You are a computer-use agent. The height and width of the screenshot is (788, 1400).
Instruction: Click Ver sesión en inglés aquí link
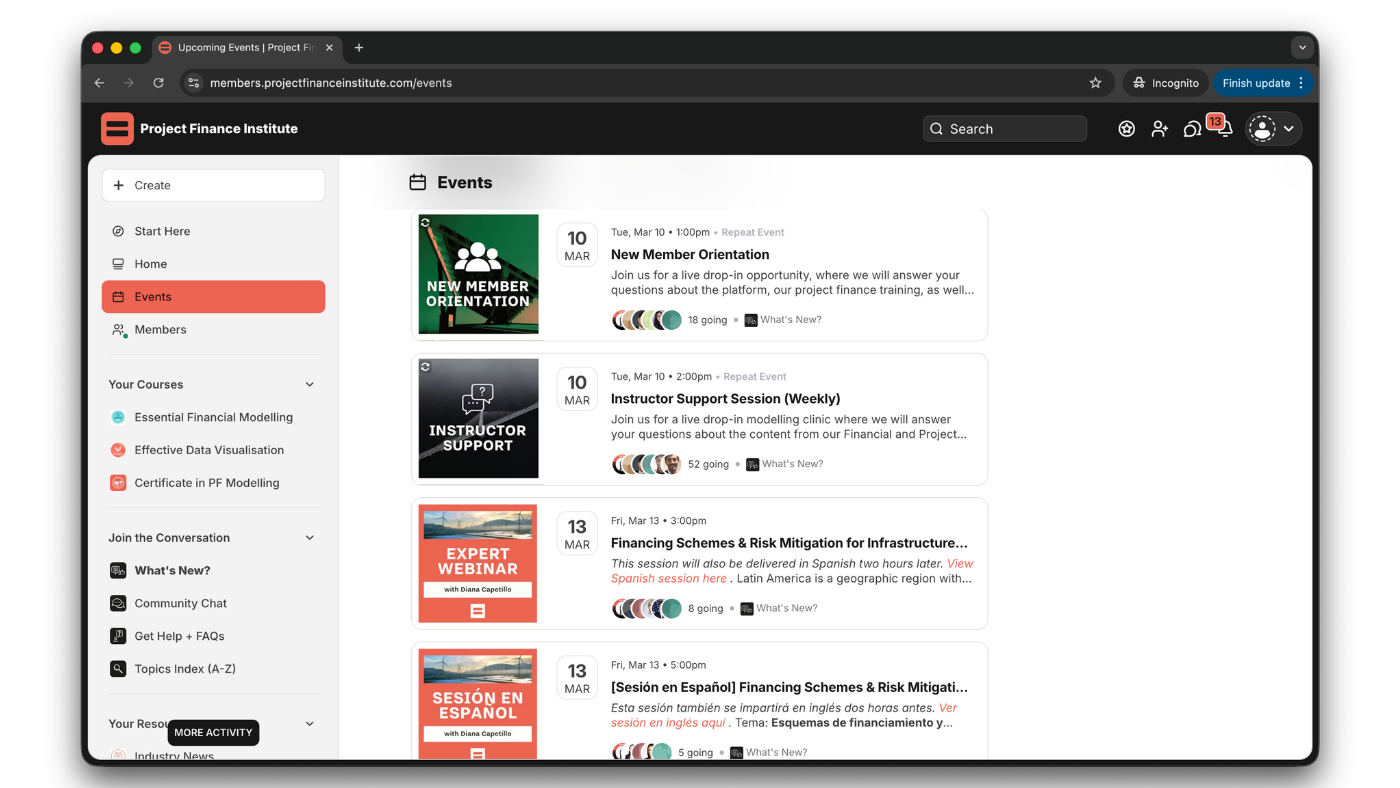pos(785,715)
